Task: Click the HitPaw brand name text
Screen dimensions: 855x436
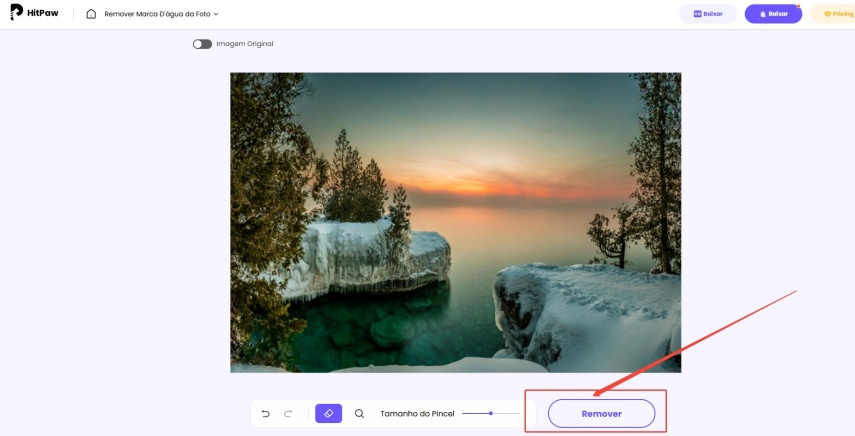Action: (x=43, y=13)
